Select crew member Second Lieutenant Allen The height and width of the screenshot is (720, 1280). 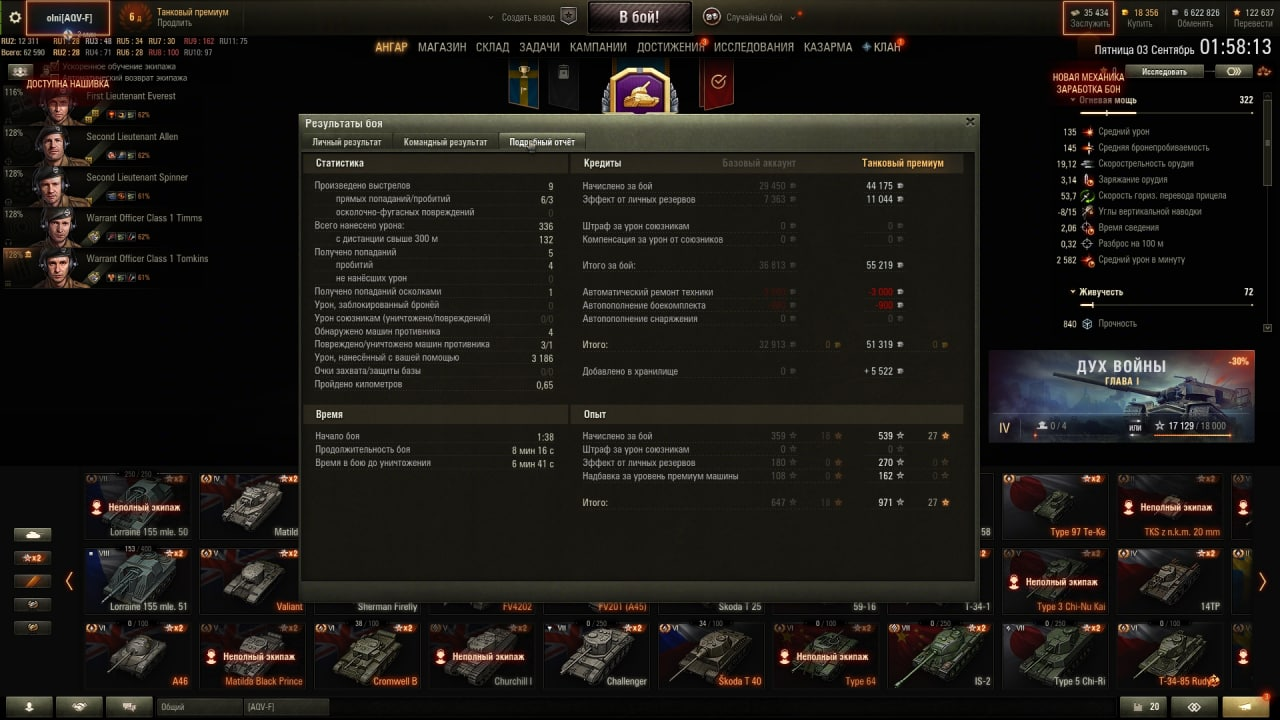(x=104, y=146)
